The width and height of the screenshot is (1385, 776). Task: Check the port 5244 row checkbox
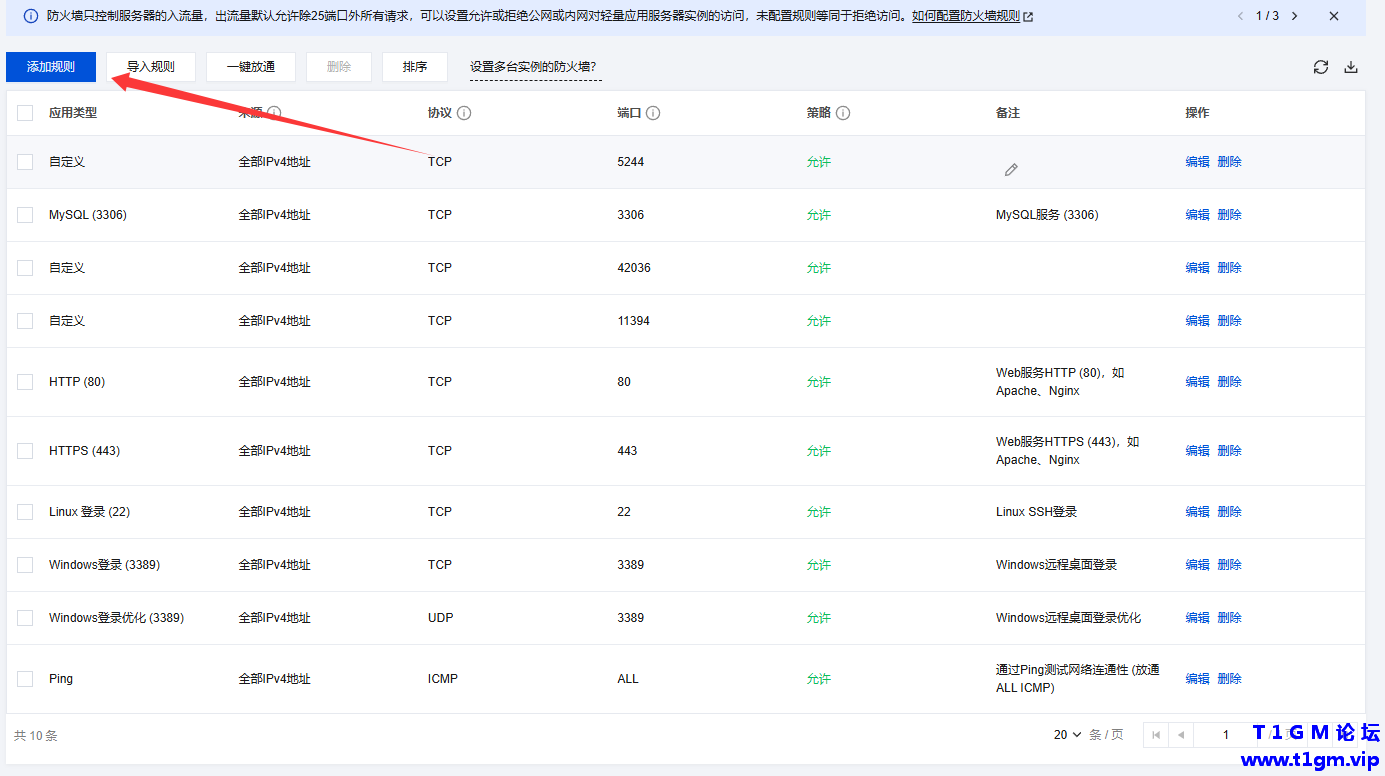point(25,162)
